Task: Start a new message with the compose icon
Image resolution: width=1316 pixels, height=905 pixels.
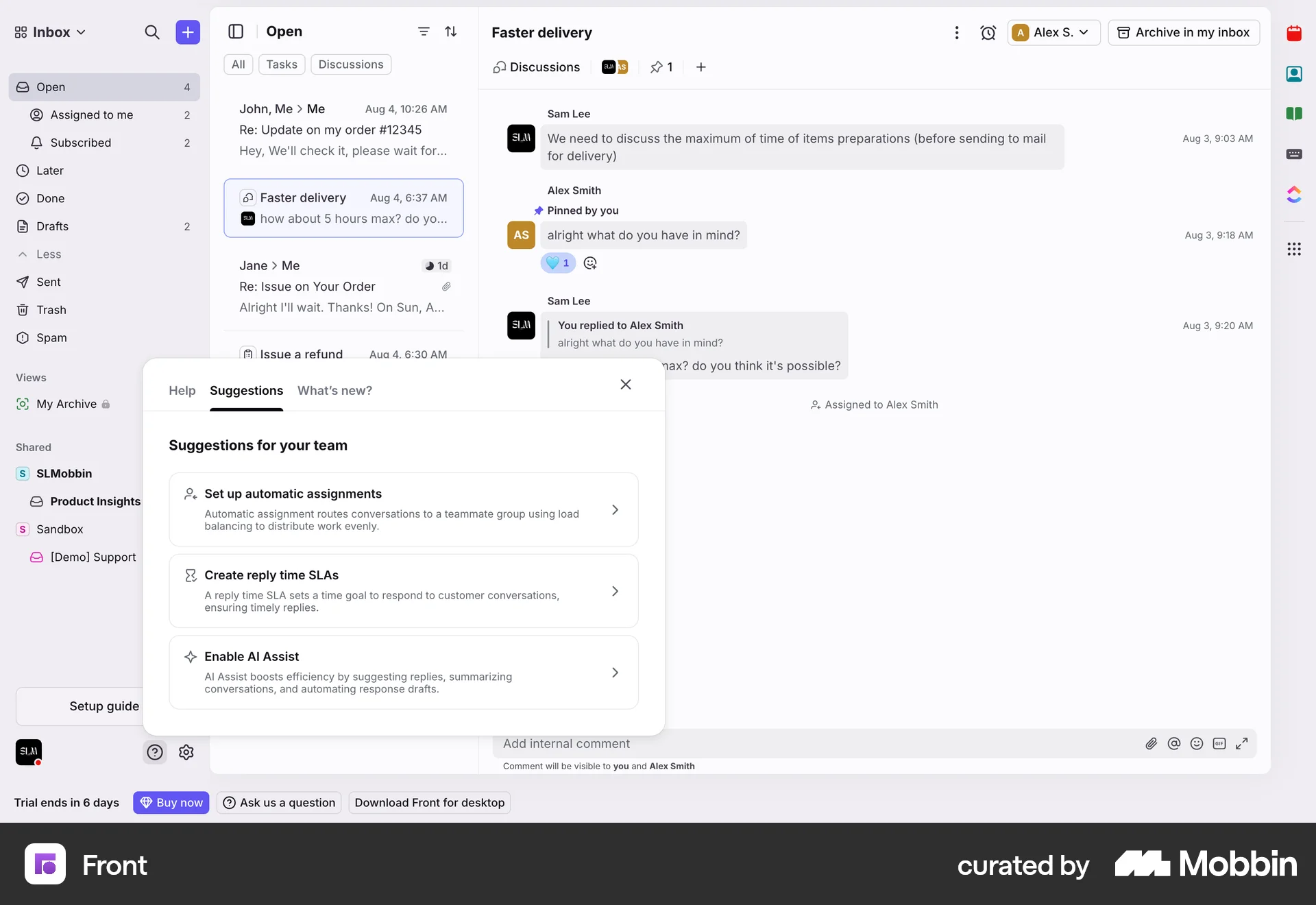Action: (188, 32)
